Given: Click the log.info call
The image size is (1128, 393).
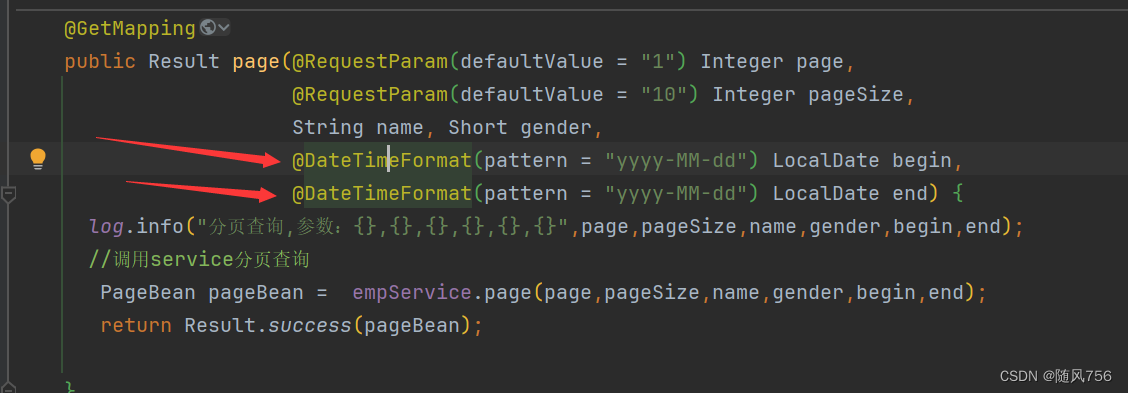Looking at the screenshot, I should [x=137, y=227].
